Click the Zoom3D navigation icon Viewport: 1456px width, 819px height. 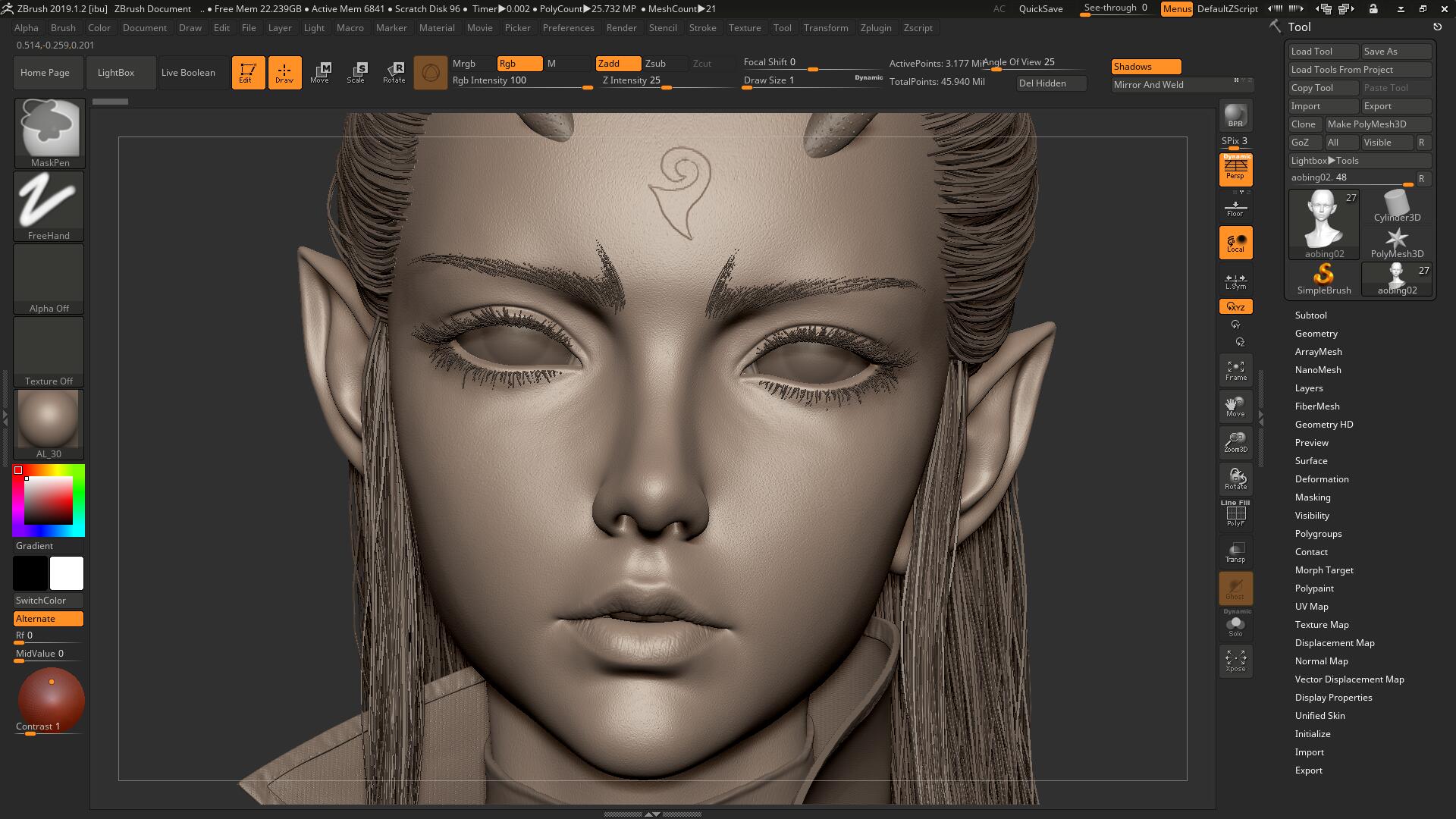coord(1235,442)
